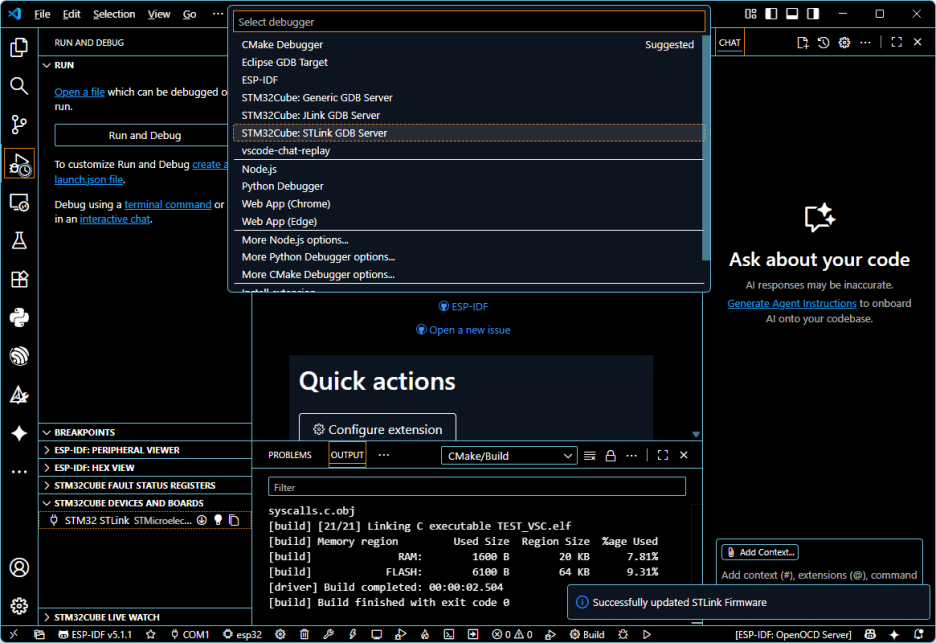Show chat history in Chat panel

pos(824,42)
